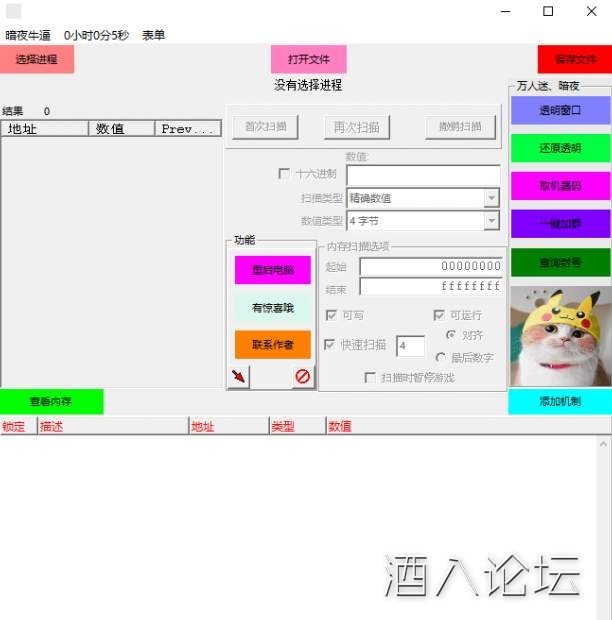Enable 扫描时暂停游戏 pause-game checkbox
This screenshot has width=612, height=620.
[370, 377]
